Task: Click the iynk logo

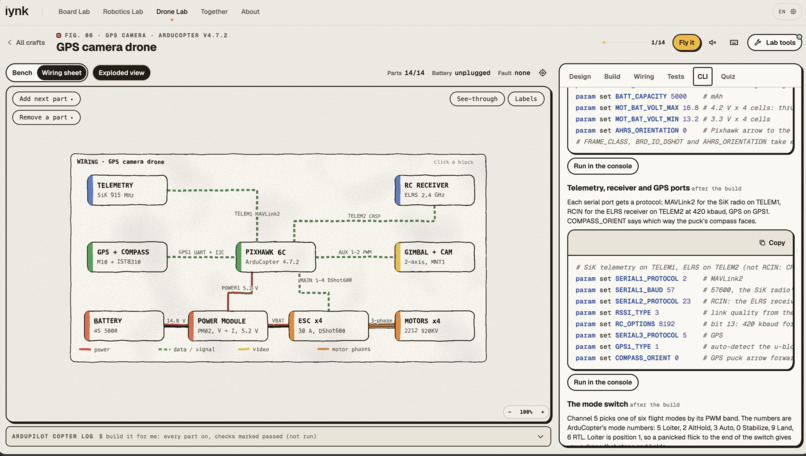Action: coord(16,11)
